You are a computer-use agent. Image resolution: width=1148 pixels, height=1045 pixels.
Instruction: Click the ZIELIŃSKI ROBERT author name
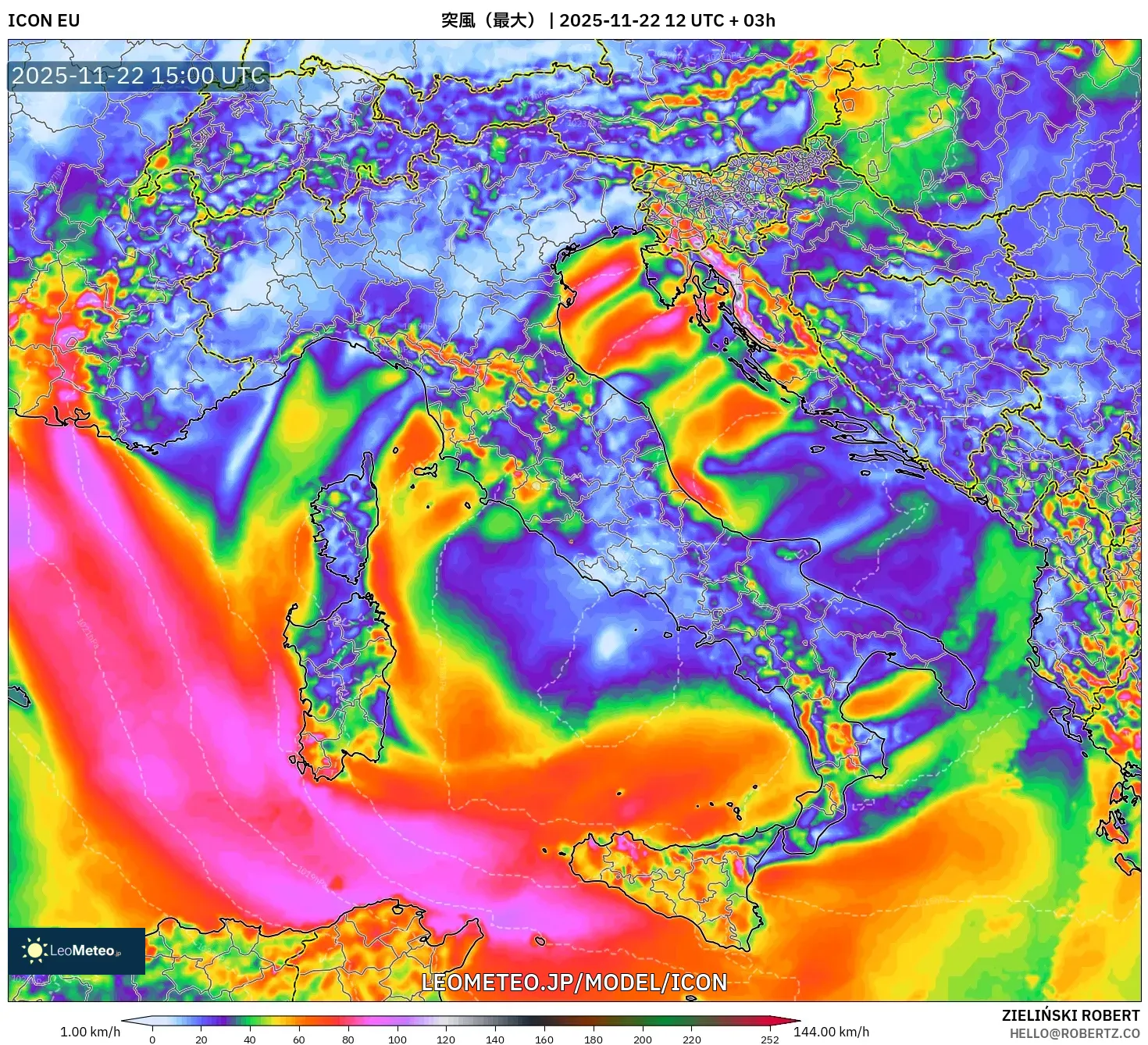1071,1015
